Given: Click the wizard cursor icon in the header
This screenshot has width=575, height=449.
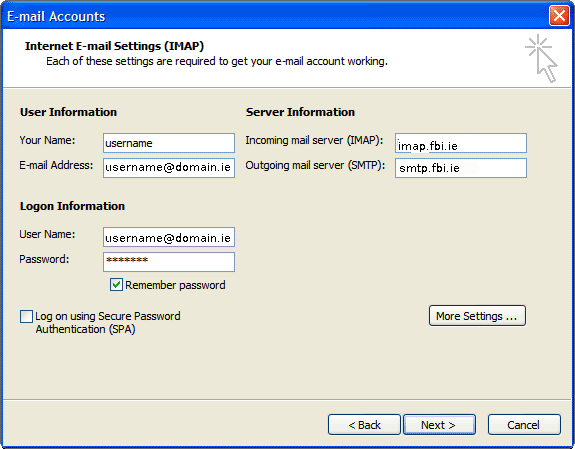Looking at the screenshot, I should coord(541,58).
